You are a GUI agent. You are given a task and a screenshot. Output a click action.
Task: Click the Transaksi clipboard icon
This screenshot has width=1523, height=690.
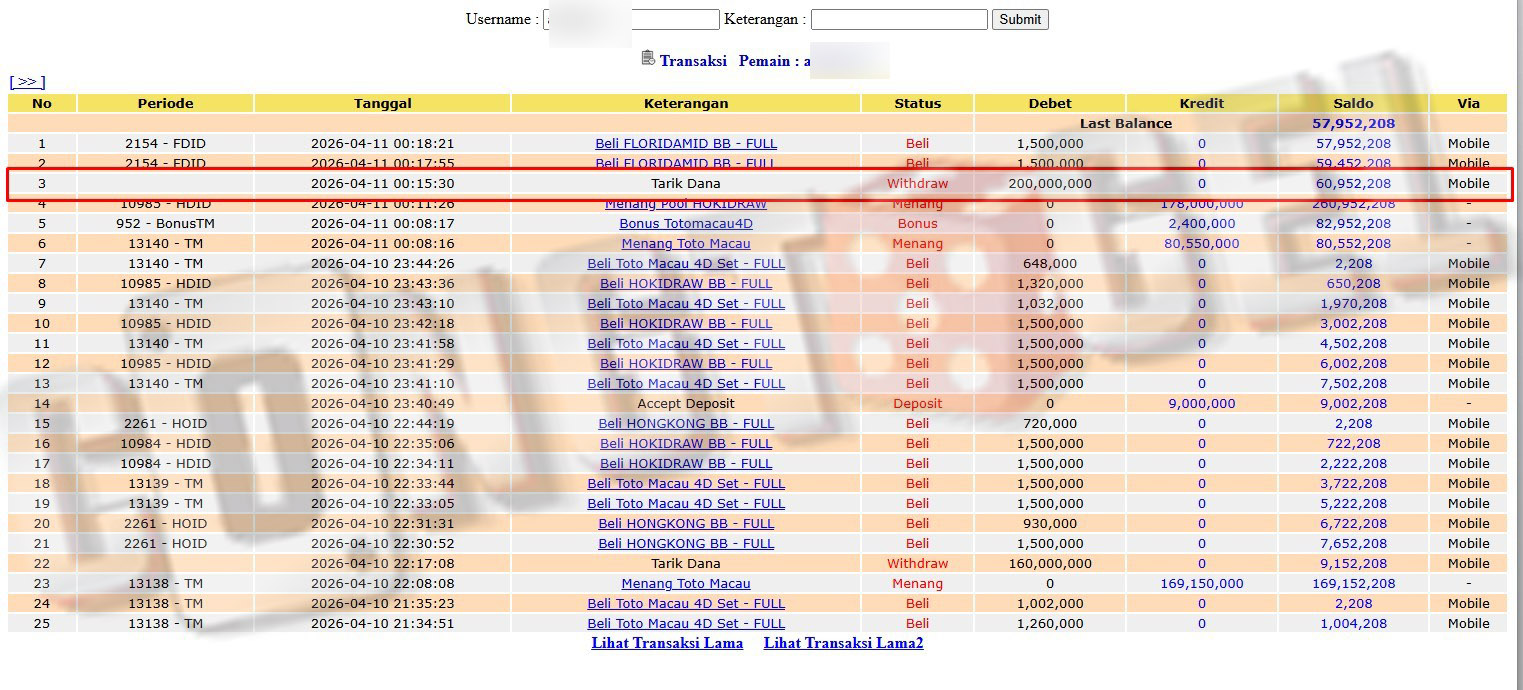click(648, 59)
